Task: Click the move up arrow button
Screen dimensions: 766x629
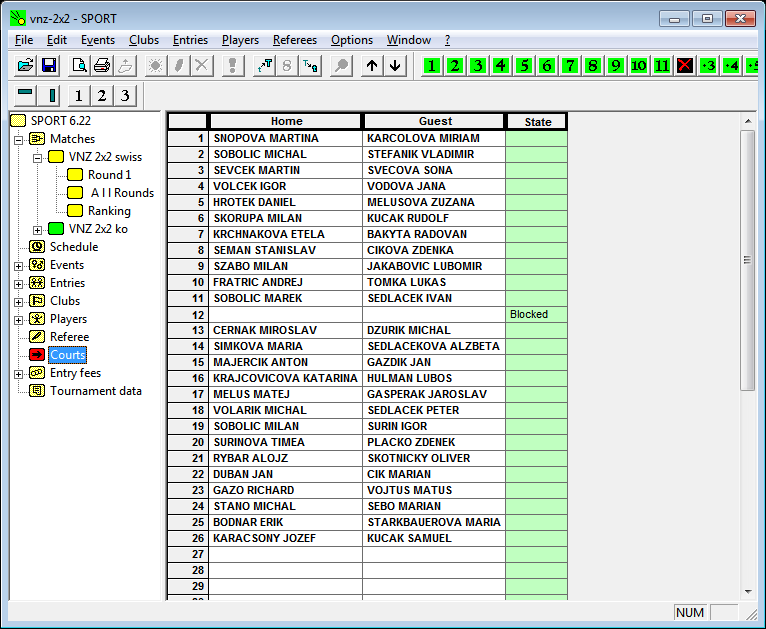Action: tap(372, 66)
